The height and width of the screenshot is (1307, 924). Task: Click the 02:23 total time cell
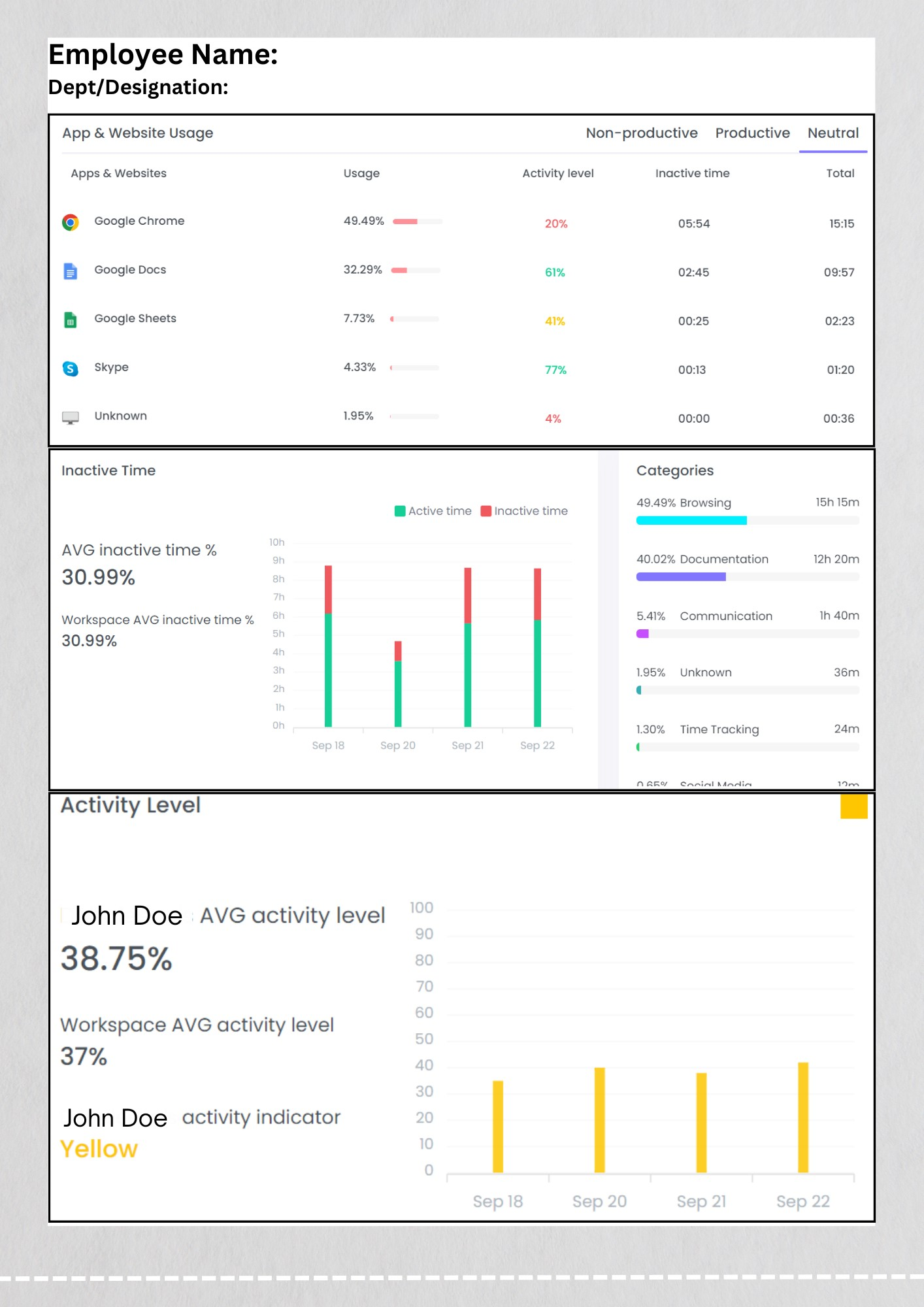(x=840, y=321)
